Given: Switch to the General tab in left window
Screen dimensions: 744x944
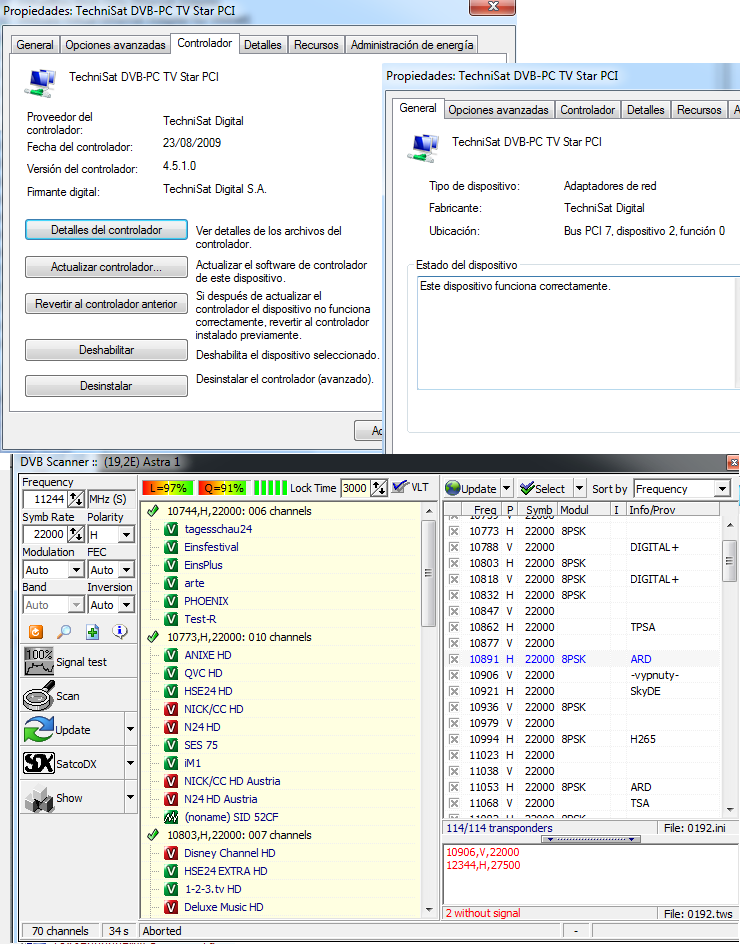Looking at the screenshot, I should (x=34, y=45).
